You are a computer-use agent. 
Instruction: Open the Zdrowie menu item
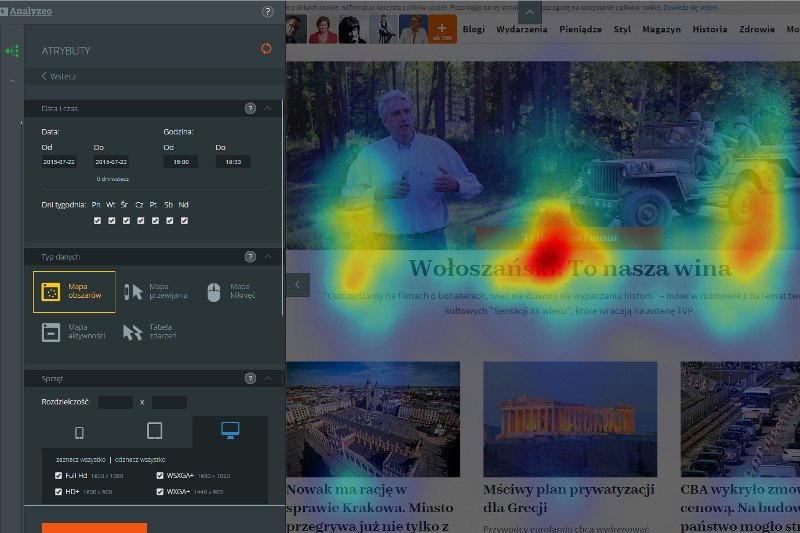pyautogui.click(x=757, y=29)
